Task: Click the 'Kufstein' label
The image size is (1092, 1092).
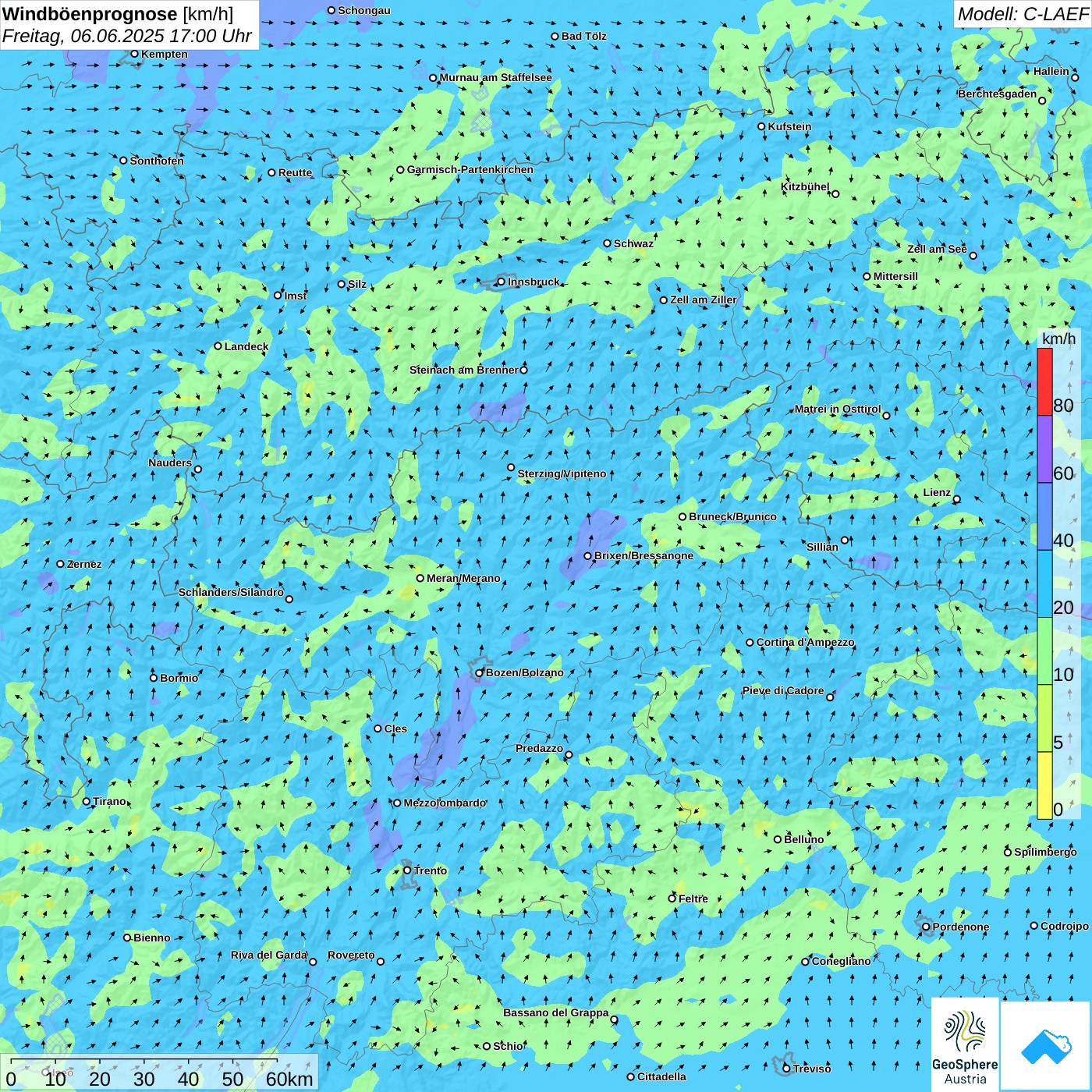Action: point(789,126)
